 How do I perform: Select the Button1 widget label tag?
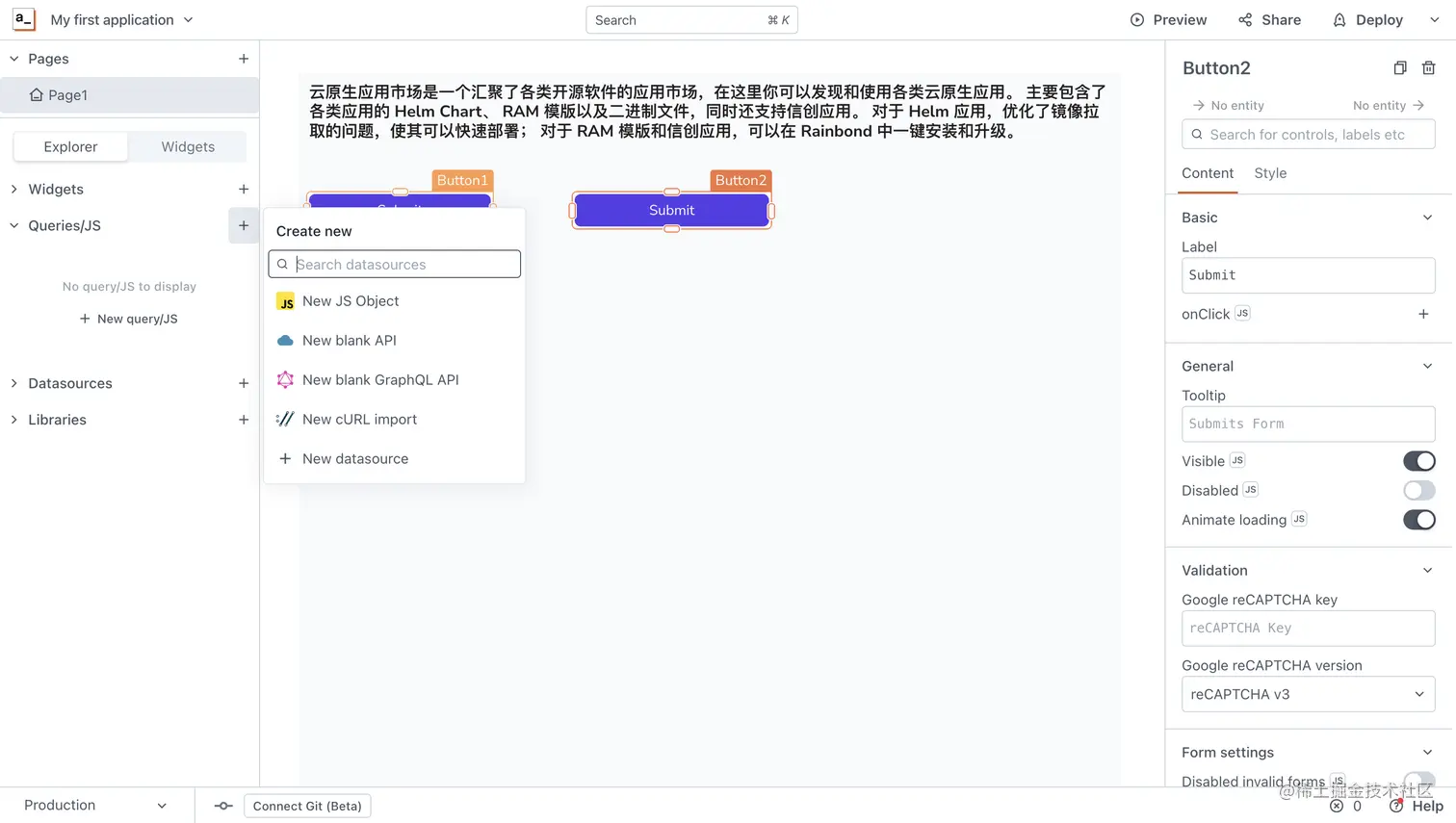462,180
